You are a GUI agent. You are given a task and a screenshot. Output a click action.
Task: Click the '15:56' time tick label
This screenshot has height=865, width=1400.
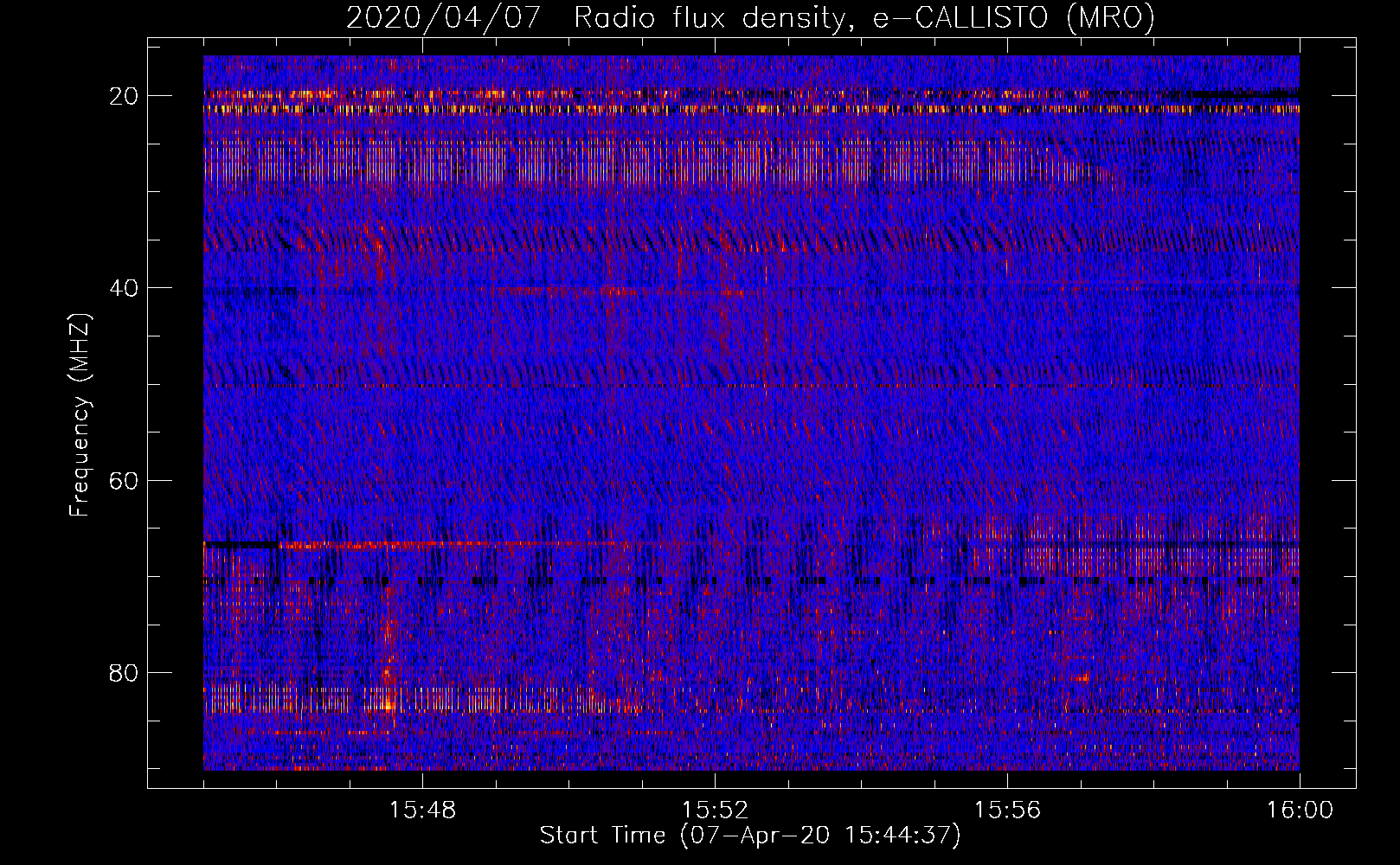1007,811
